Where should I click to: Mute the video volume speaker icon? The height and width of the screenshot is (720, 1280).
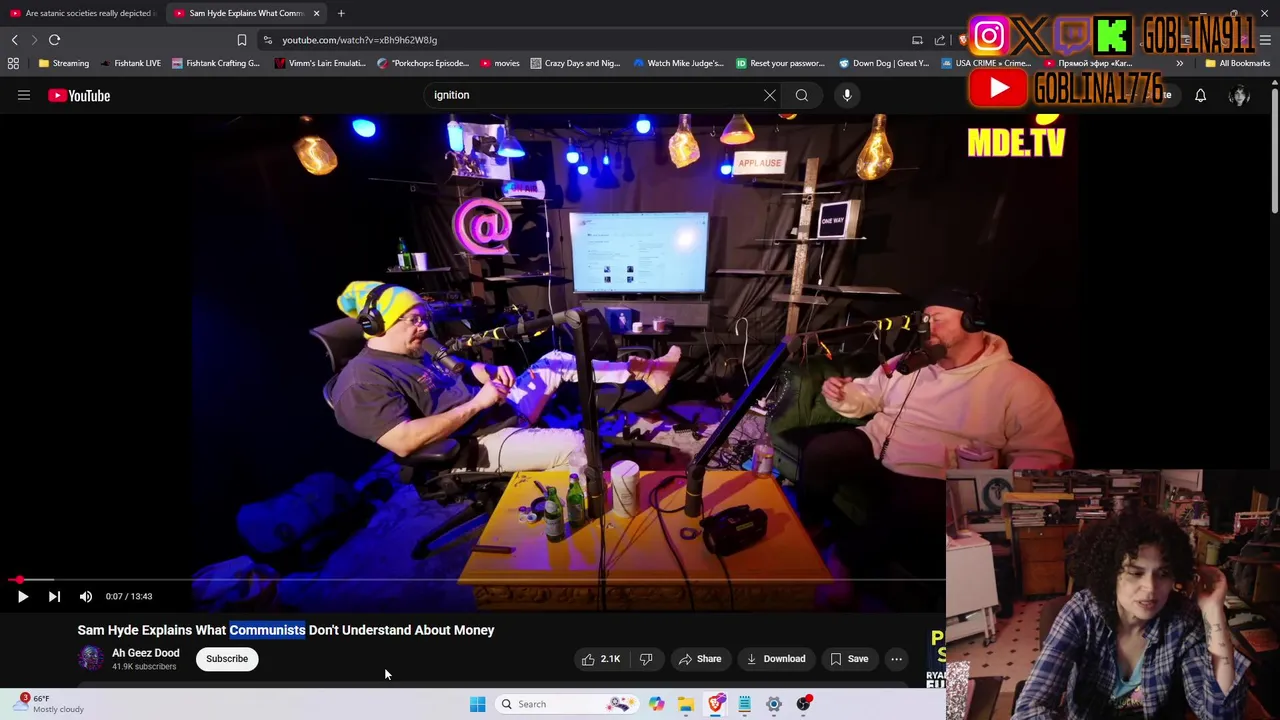[86, 596]
